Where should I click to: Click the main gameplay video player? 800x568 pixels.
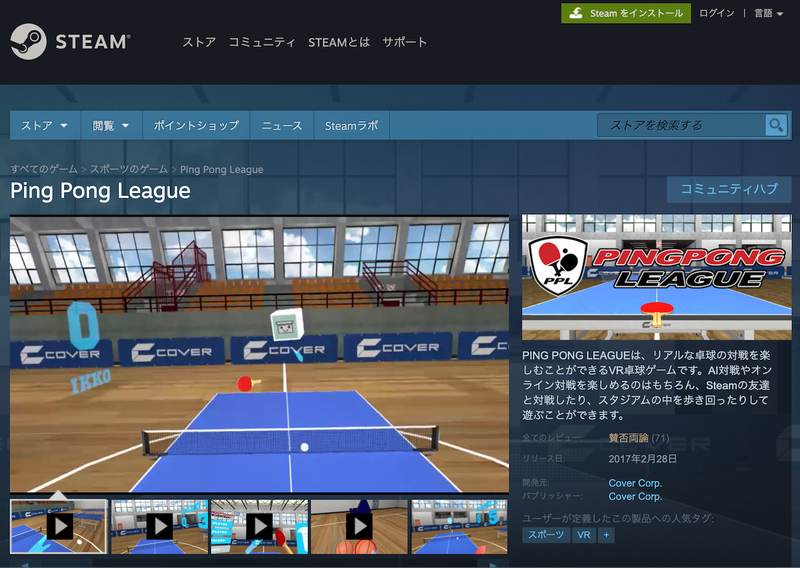259,354
